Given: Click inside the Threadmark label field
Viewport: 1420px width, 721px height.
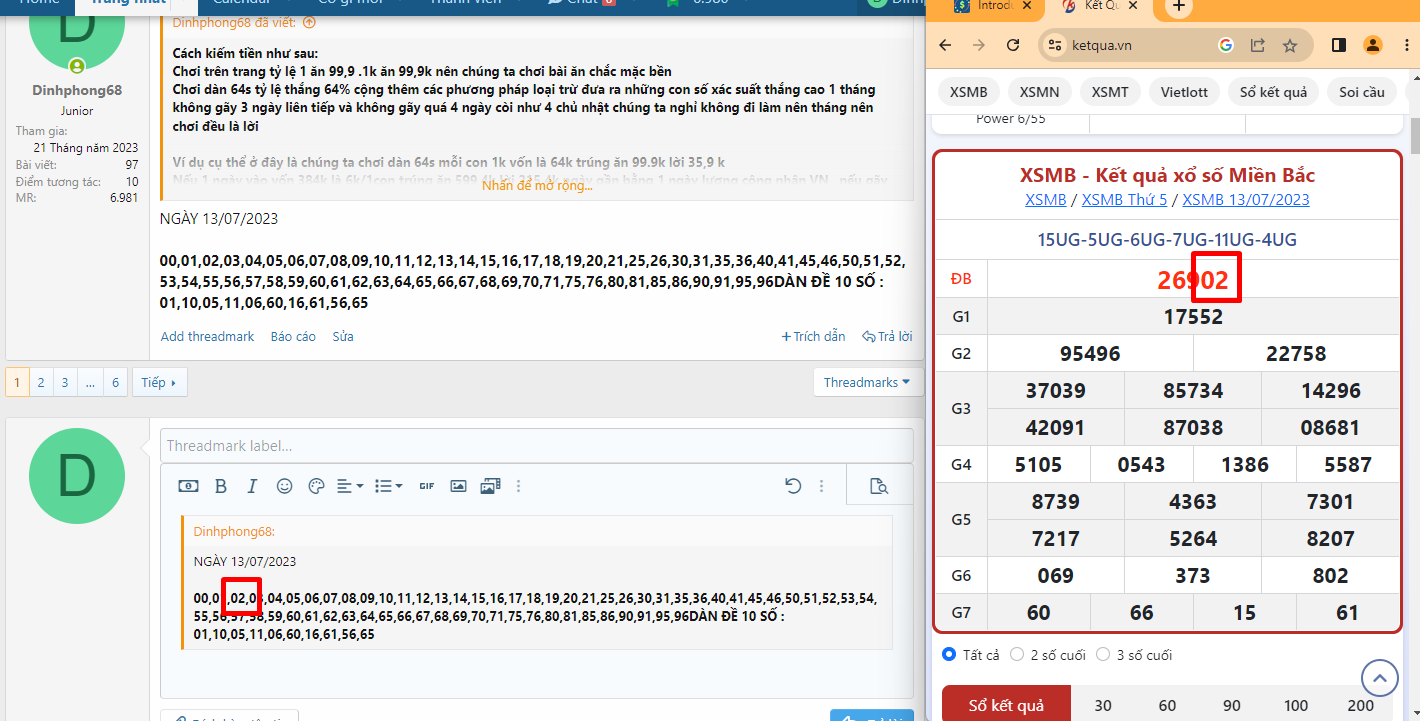Looking at the screenshot, I should (537, 446).
